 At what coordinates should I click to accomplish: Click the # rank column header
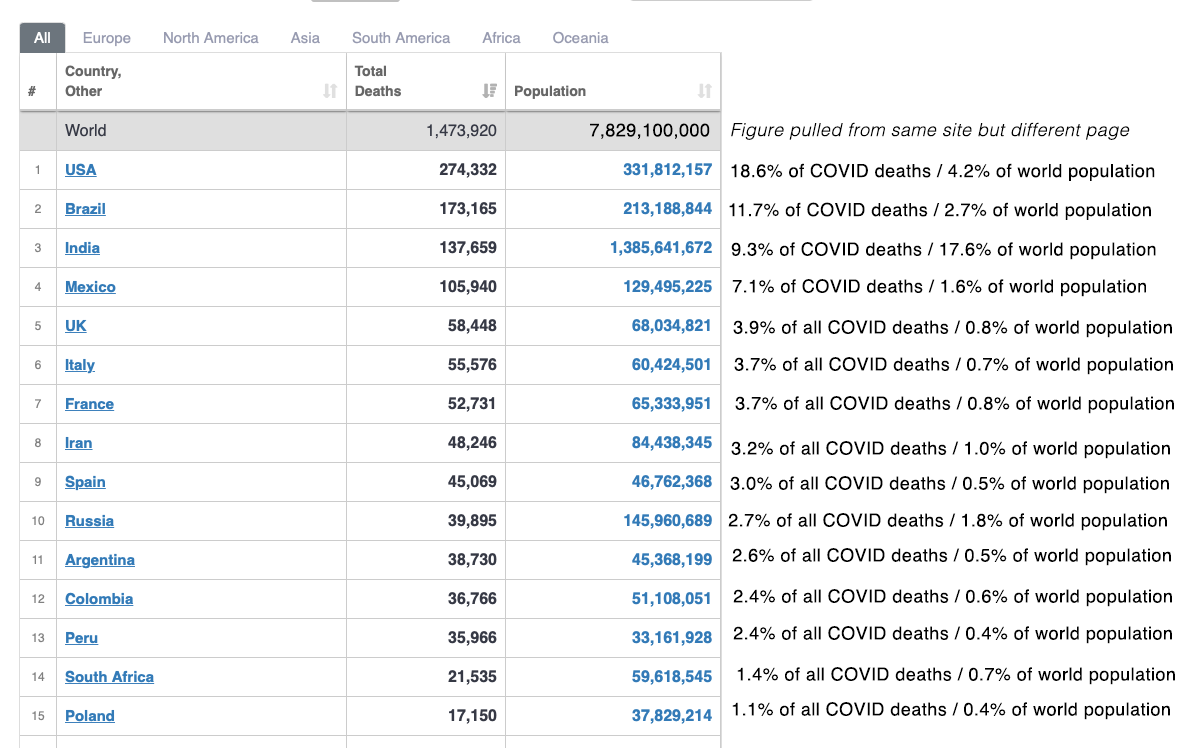(x=33, y=91)
